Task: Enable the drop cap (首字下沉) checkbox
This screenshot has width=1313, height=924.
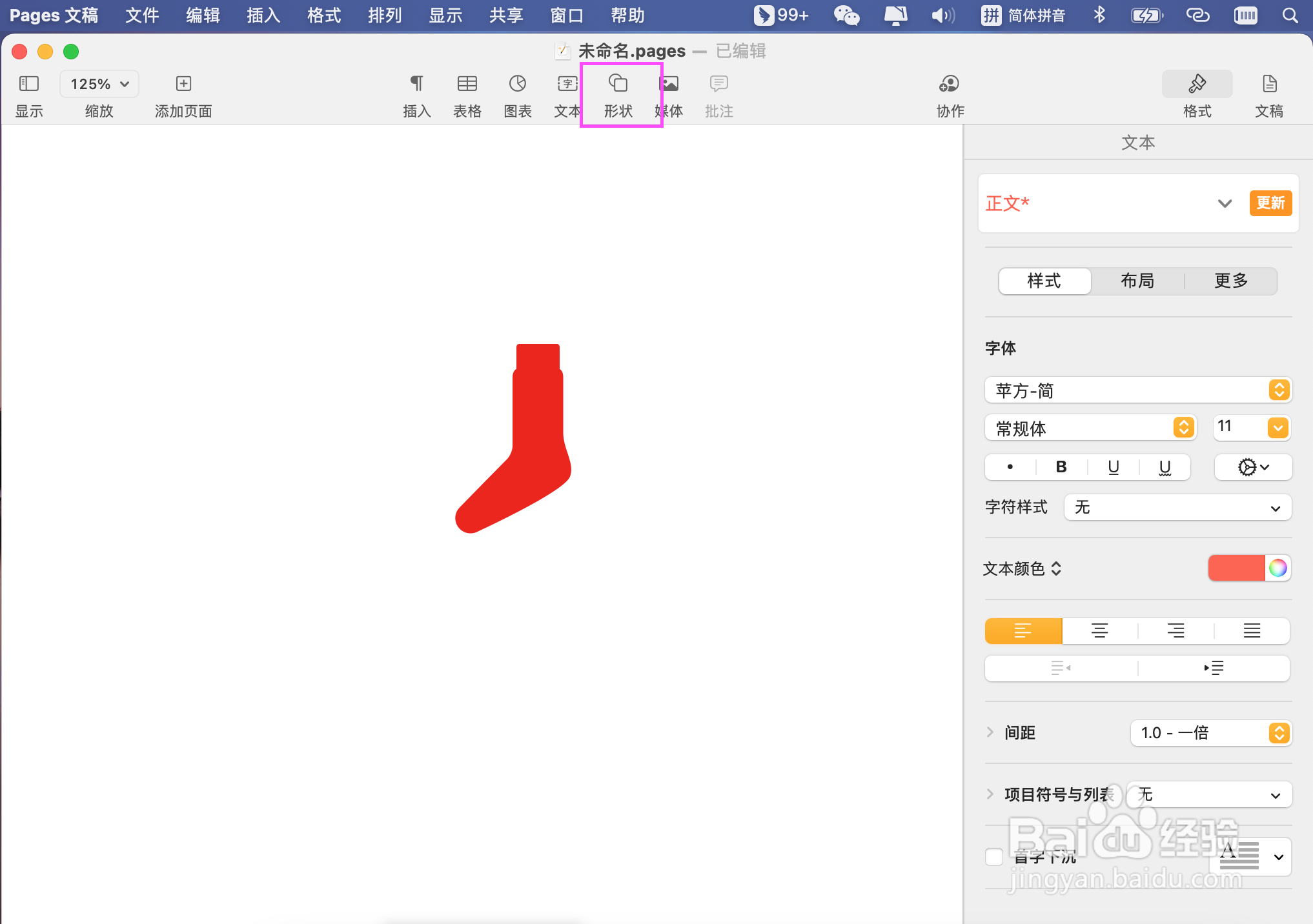Action: click(994, 857)
